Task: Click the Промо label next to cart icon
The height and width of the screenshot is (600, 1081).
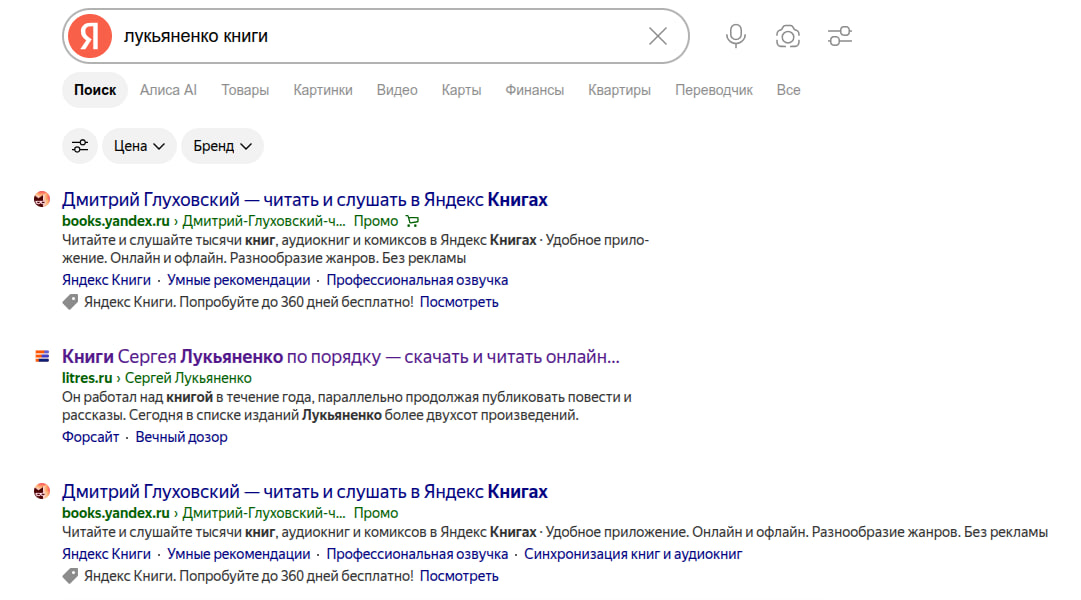Action: point(376,221)
